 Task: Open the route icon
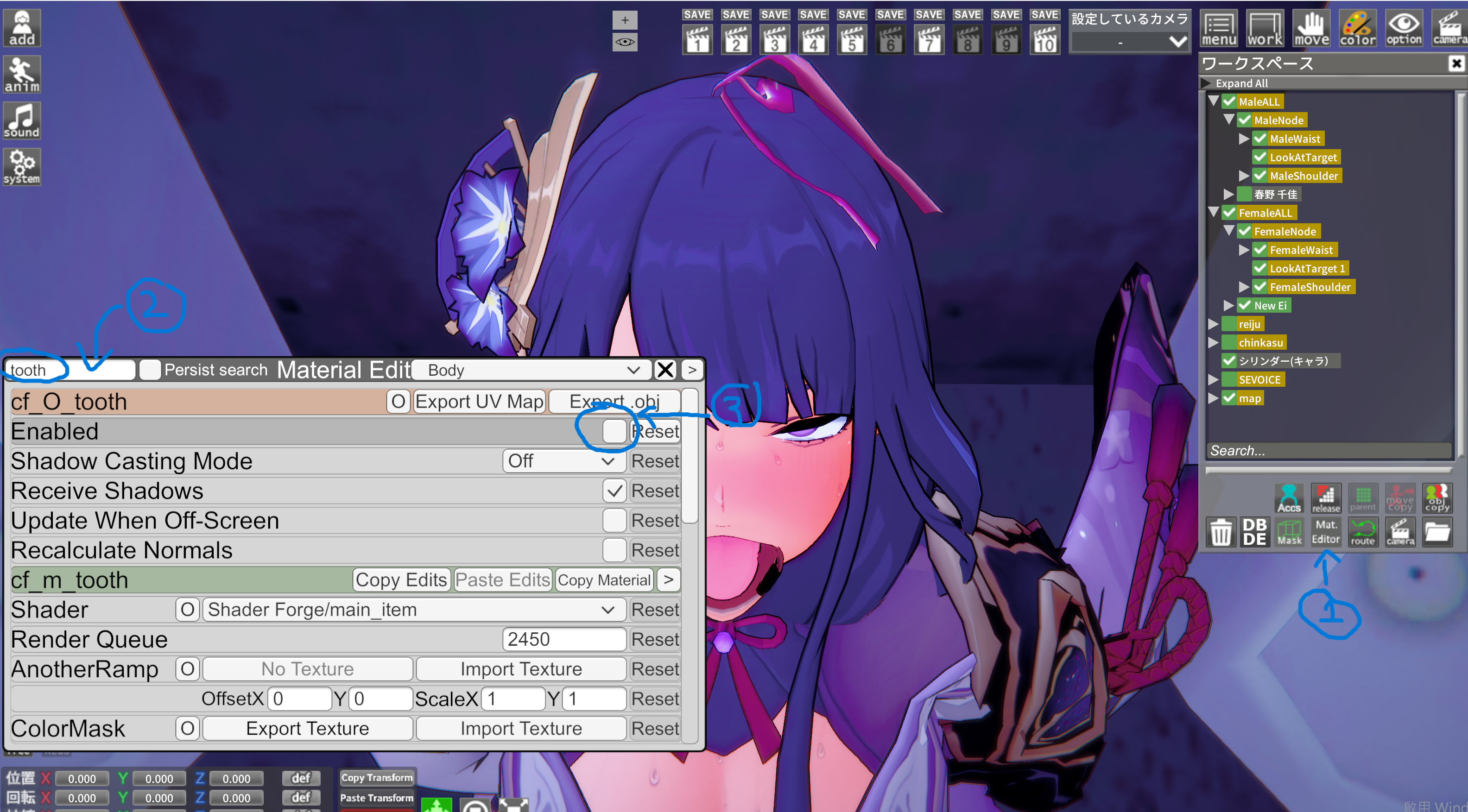[1362, 532]
